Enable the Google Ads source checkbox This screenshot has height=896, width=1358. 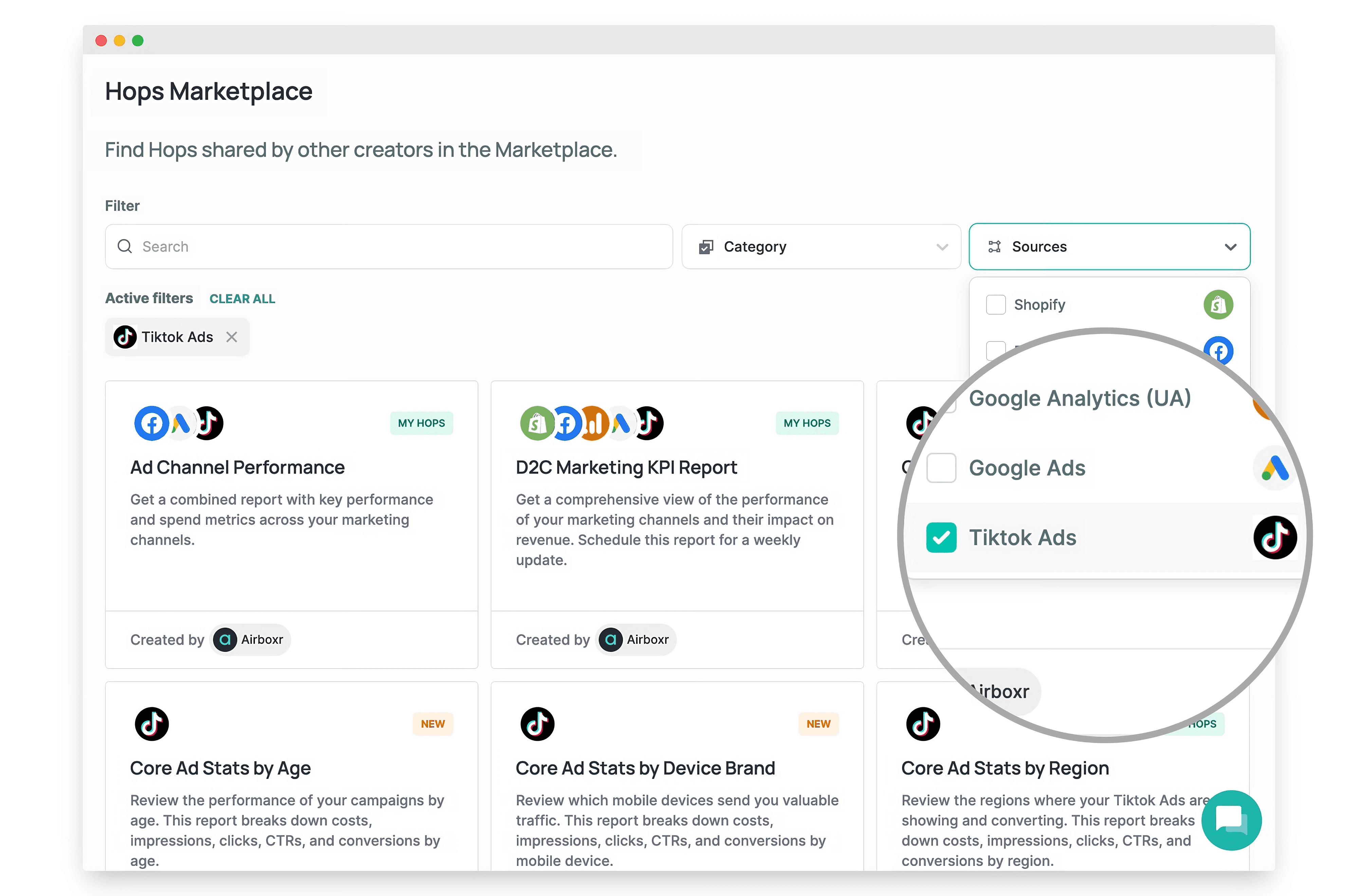[x=941, y=468]
